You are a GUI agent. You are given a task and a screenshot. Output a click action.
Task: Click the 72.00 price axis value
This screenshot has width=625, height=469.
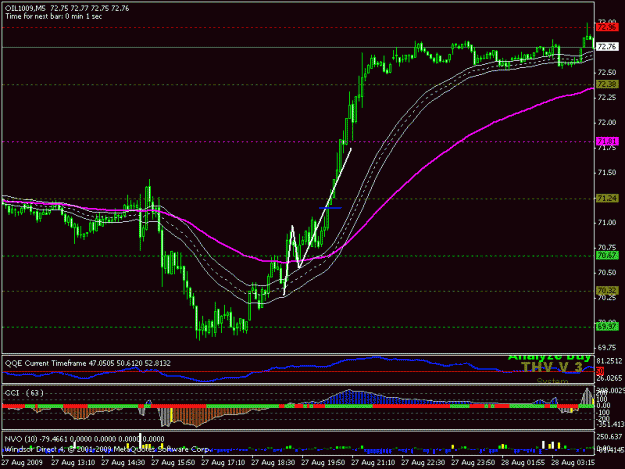pos(607,123)
